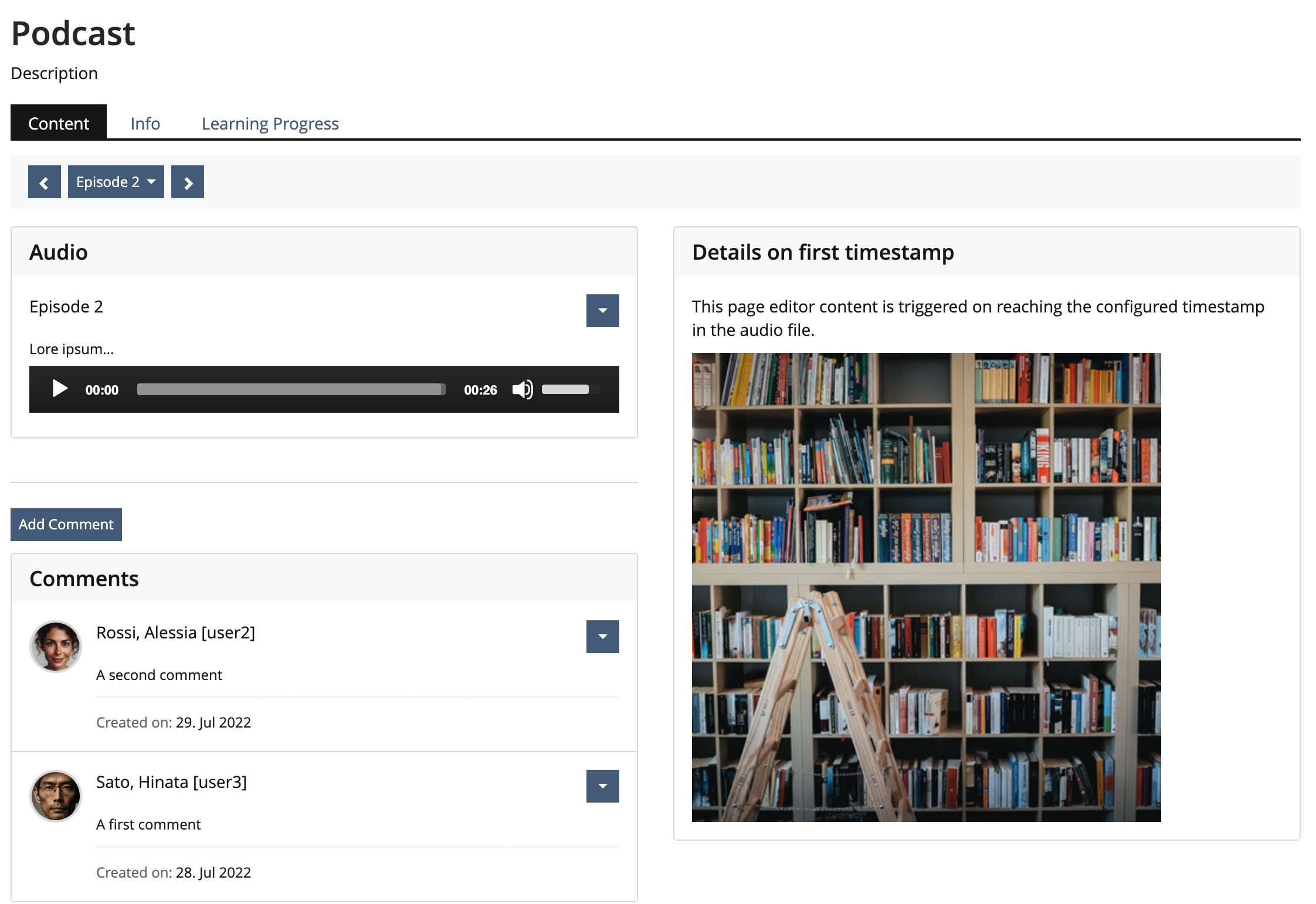
Task: Go to the next episode
Action: pyautogui.click(x=188, y=182)
